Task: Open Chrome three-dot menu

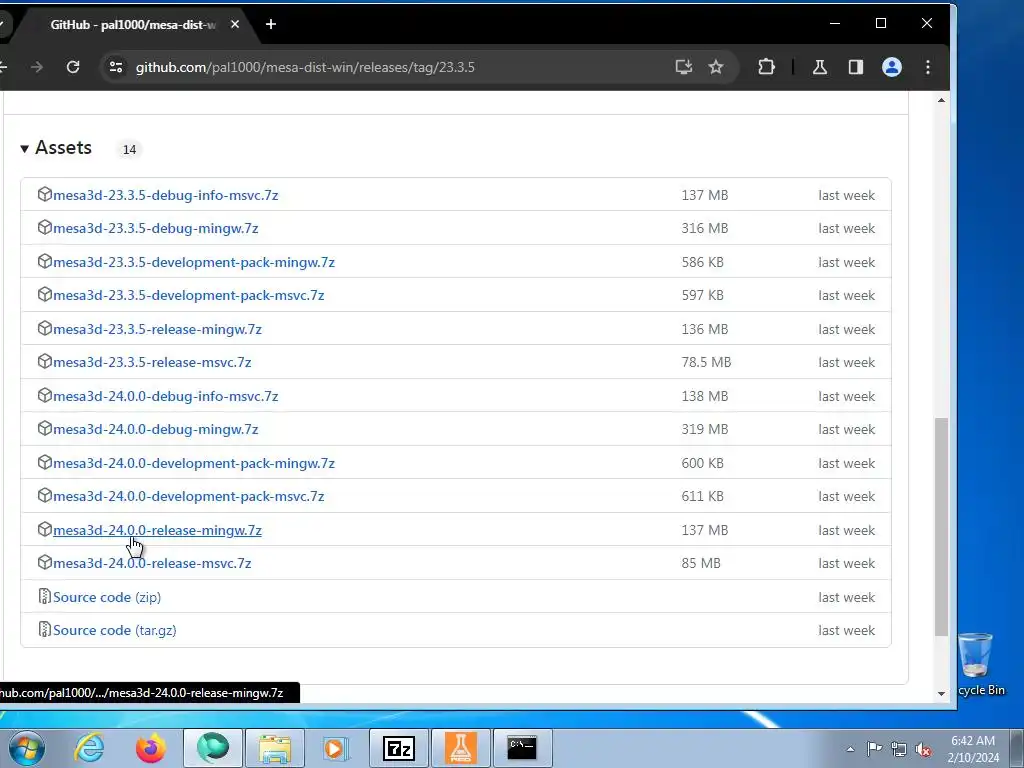Action: point(927,67)
